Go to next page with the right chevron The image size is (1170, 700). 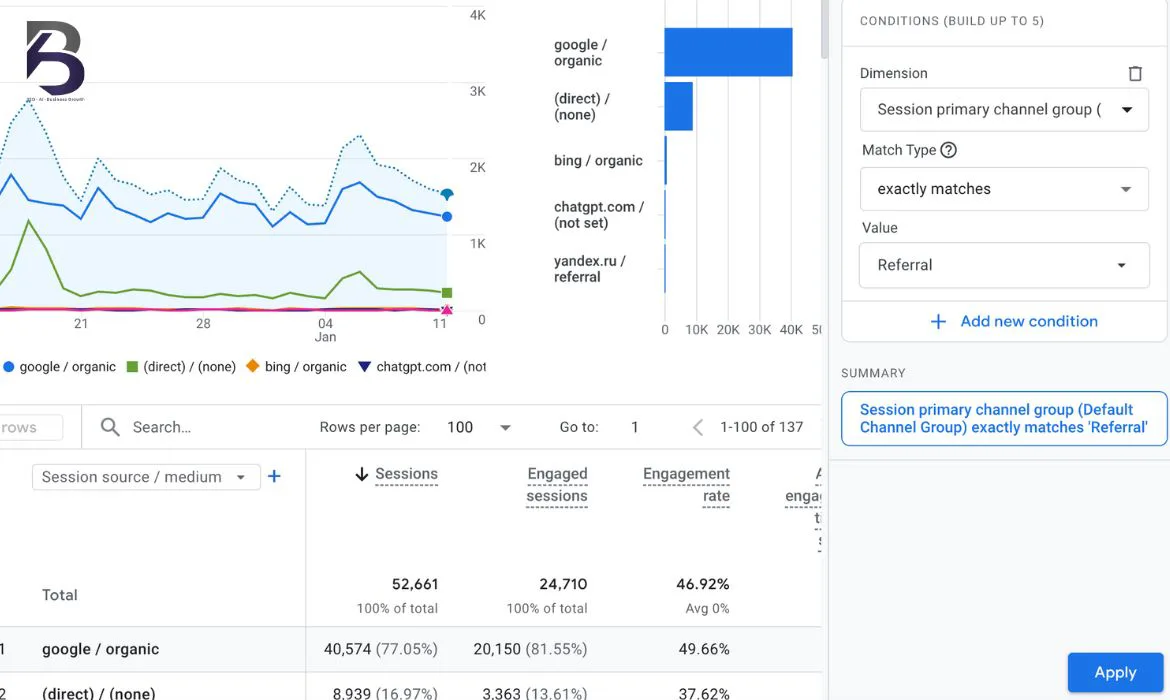tap(822, 427)
